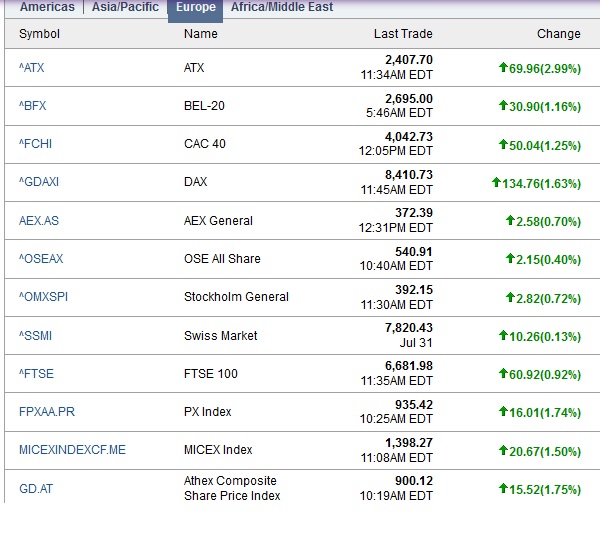Image resolution: width=601 pixels, height=542 pixels.
Task: Click the change value 15.52(1.75%)
Action: 545,490
